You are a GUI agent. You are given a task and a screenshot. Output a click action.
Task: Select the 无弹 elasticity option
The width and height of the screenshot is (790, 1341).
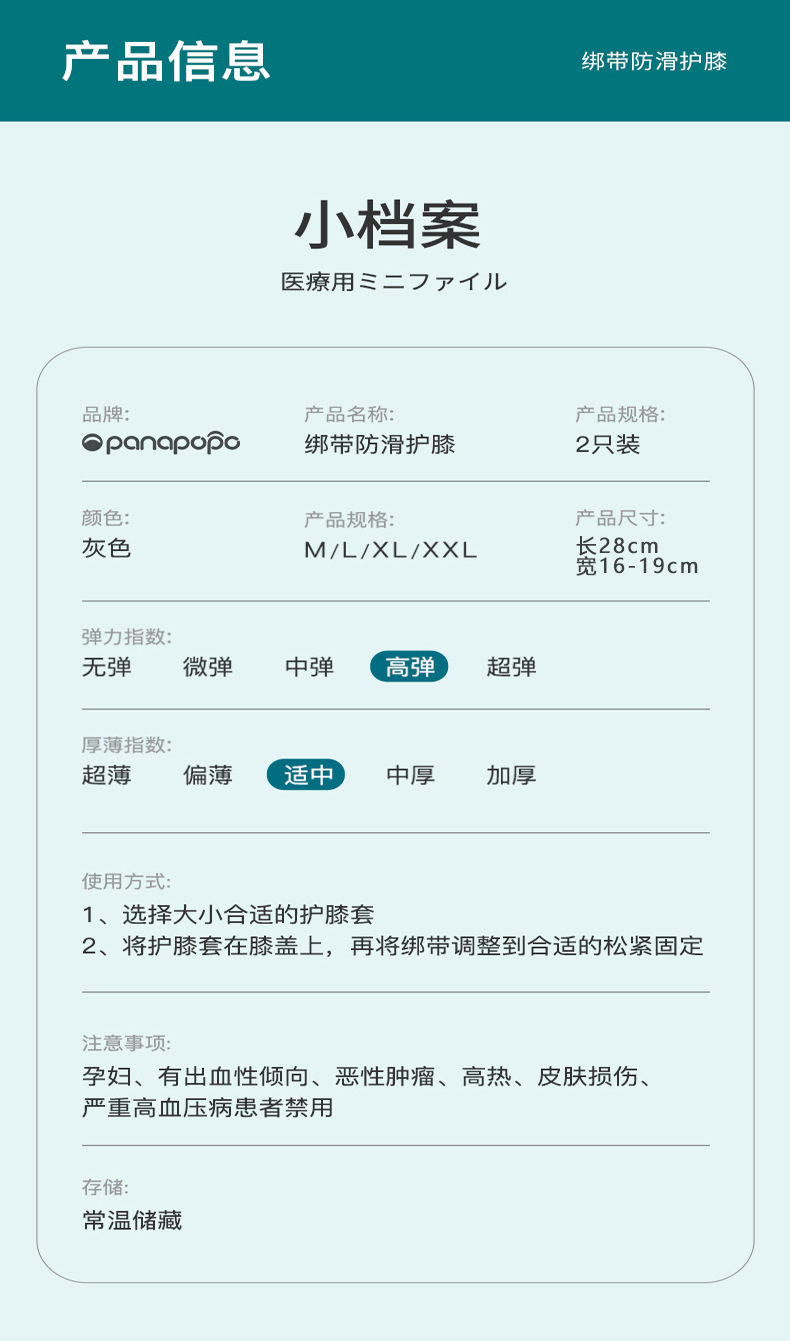point(107,667)
